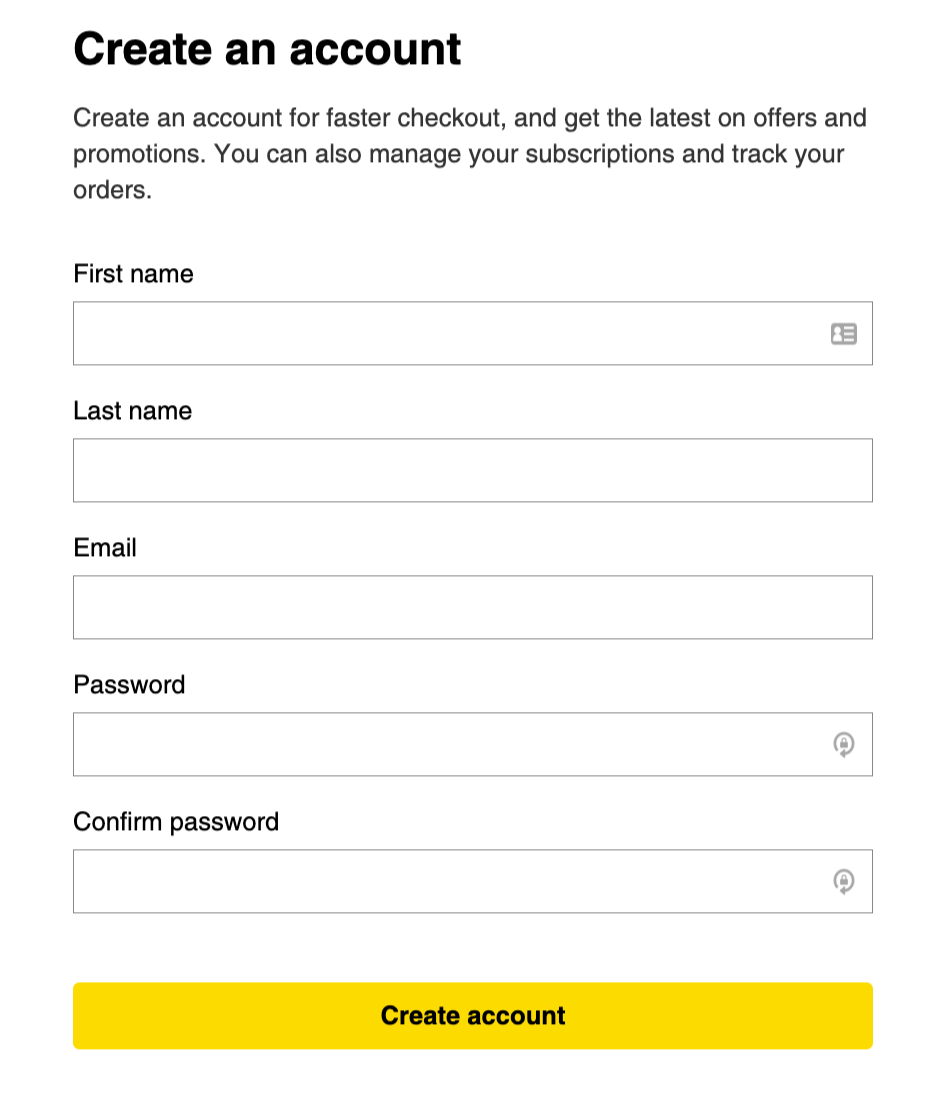Screen dimensions: 942x1096
Task: Select the Email input field
Action: click(472, 607)
